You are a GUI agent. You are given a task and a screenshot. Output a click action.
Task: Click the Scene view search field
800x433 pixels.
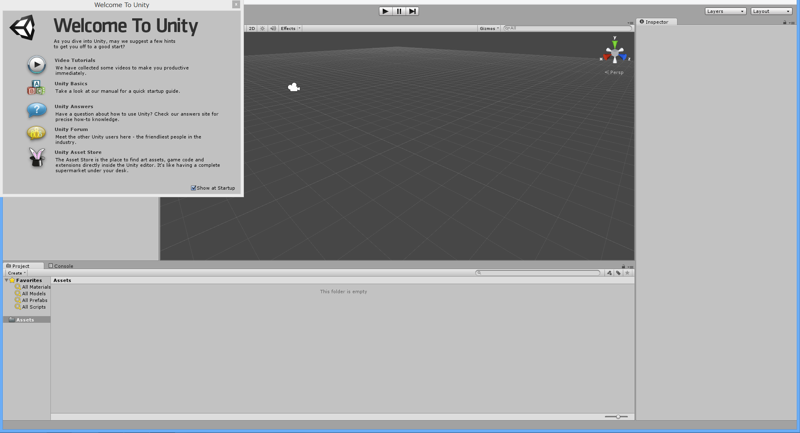click(566, 29)
